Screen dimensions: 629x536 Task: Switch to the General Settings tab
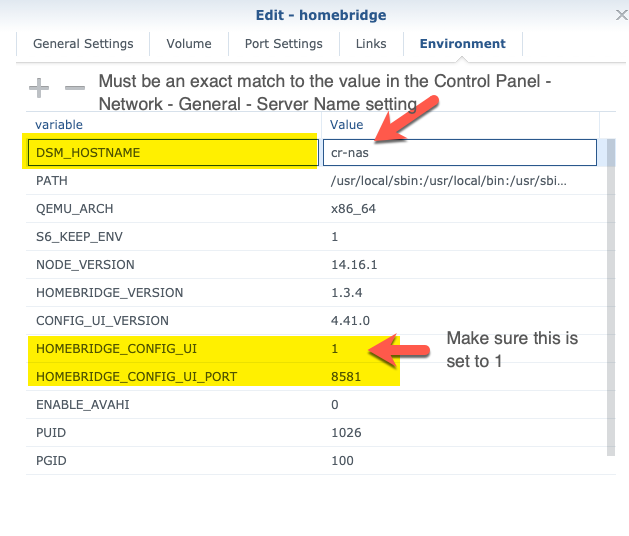click(x=83, y=44)
